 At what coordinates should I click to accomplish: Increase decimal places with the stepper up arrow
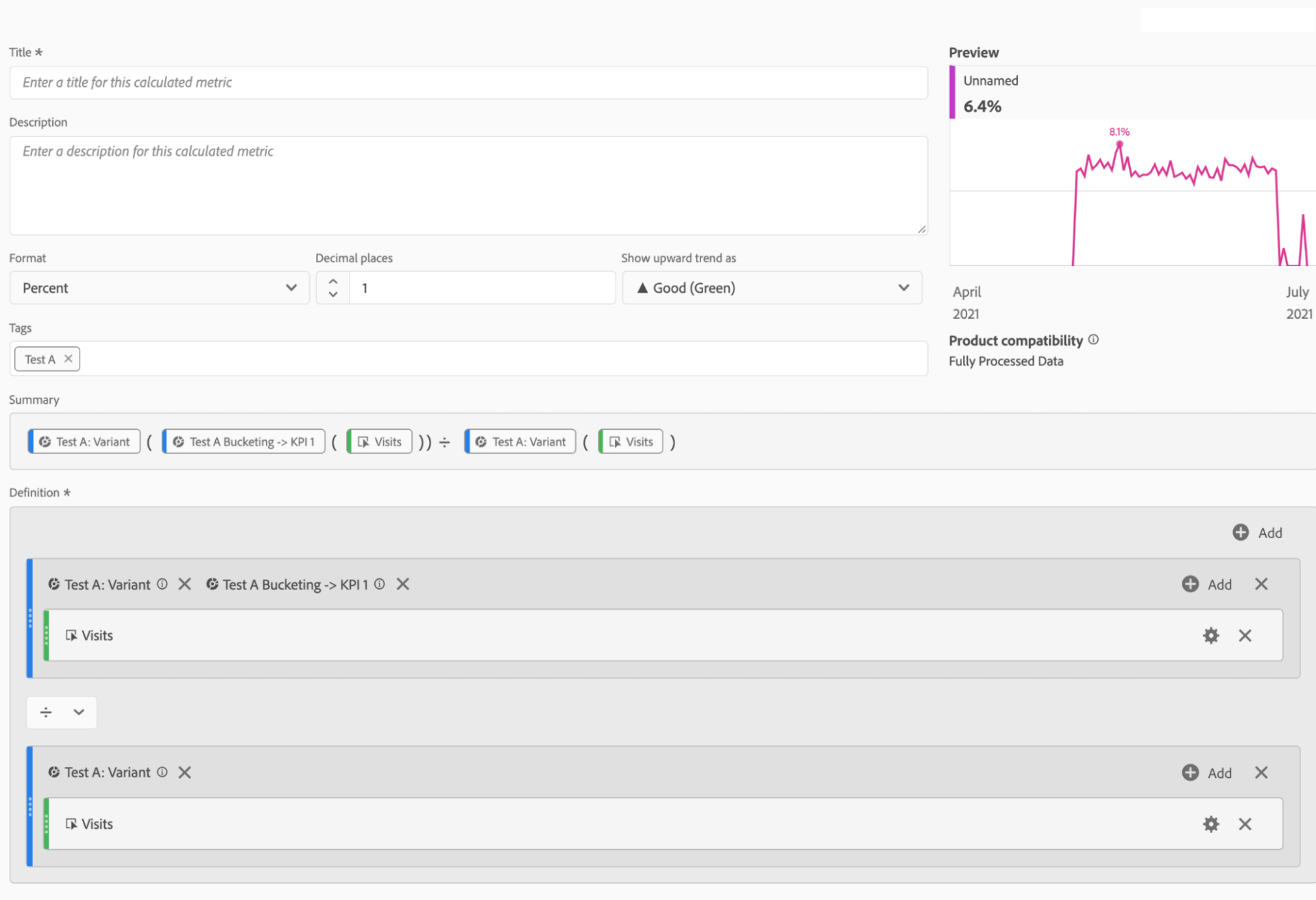point(332,280)
